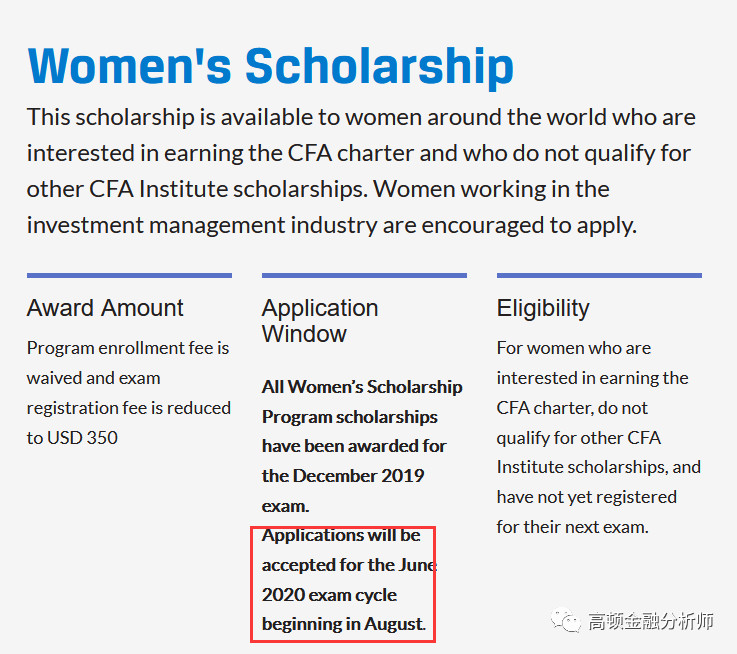This screenshot has height=654, width=737.
Task: Click the 'reduced to USD 350' text
Action: (129, 423)
